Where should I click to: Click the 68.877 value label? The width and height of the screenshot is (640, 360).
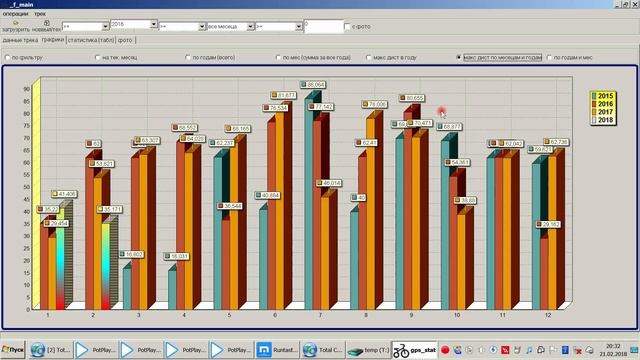449,127
